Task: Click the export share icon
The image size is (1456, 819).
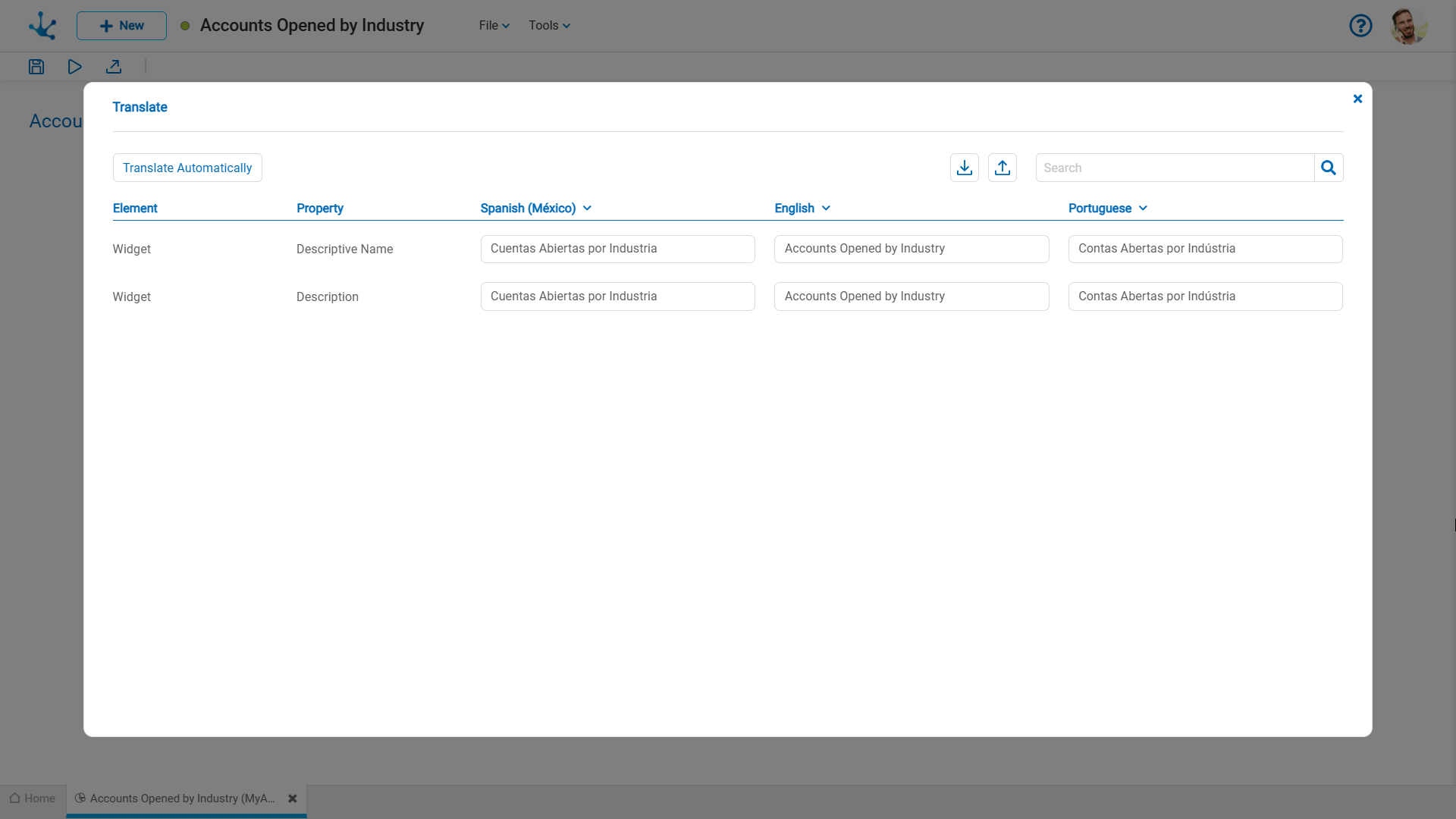Action: pyautogui.click(x=114, y=67)
